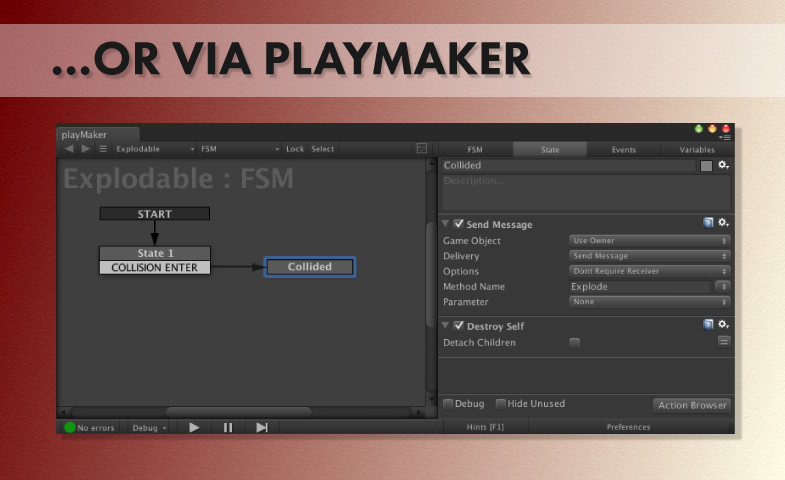Switch to the Variables tab
The height and width of the screenshot is (480, 785).
click(697, 149)
